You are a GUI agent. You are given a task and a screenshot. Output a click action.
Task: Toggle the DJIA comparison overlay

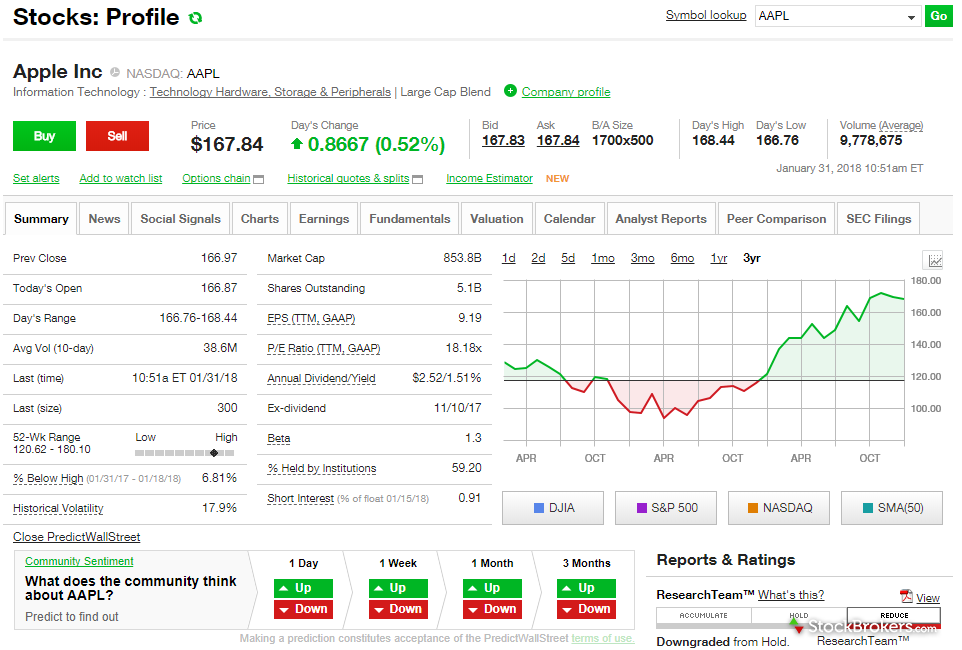coord(553,508)
